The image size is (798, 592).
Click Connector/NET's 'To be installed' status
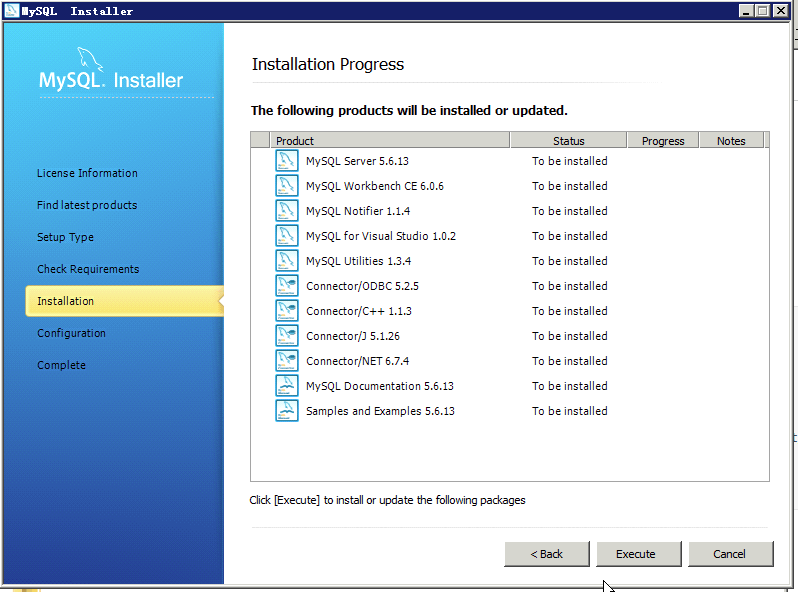point(569,361)
